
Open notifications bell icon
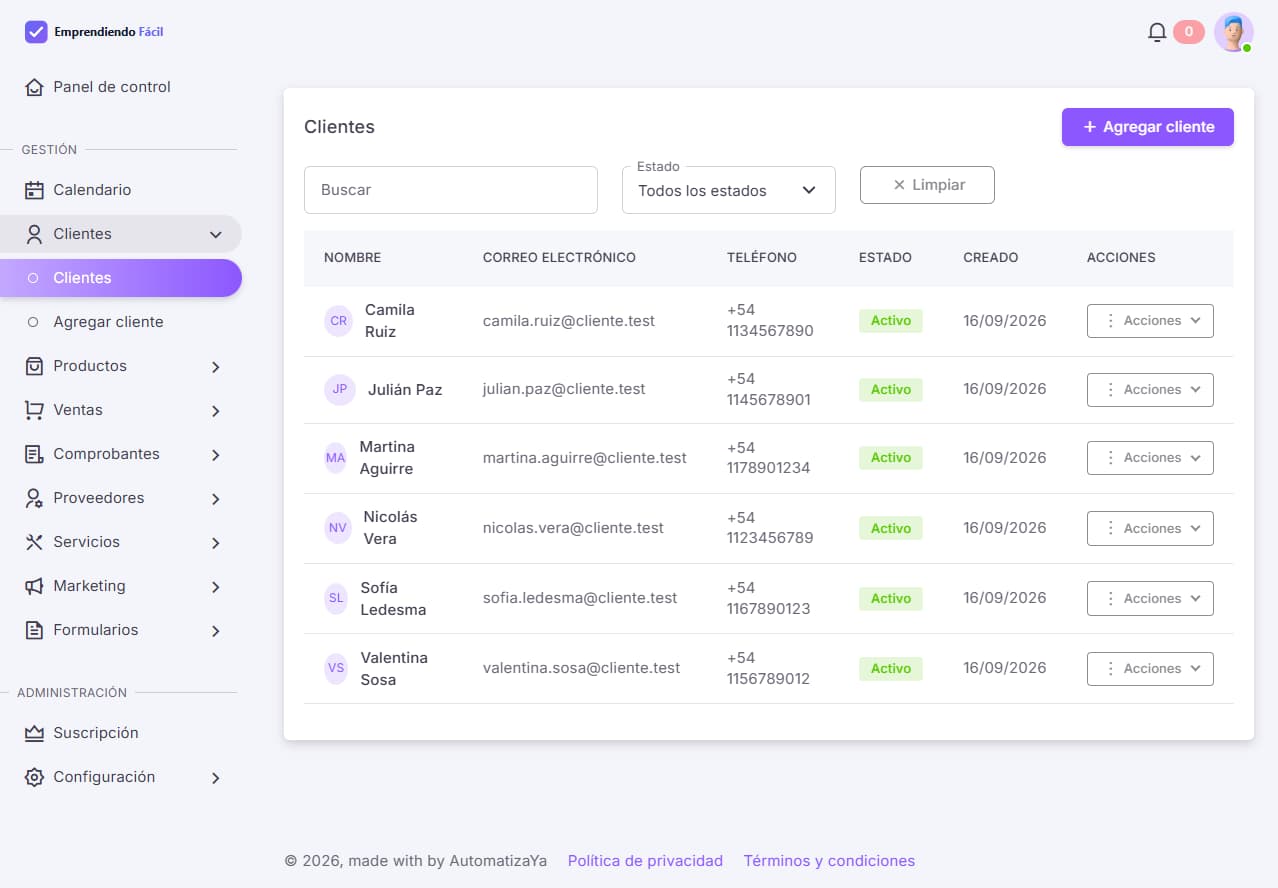pyautogui.click(x=1157, y=32)
